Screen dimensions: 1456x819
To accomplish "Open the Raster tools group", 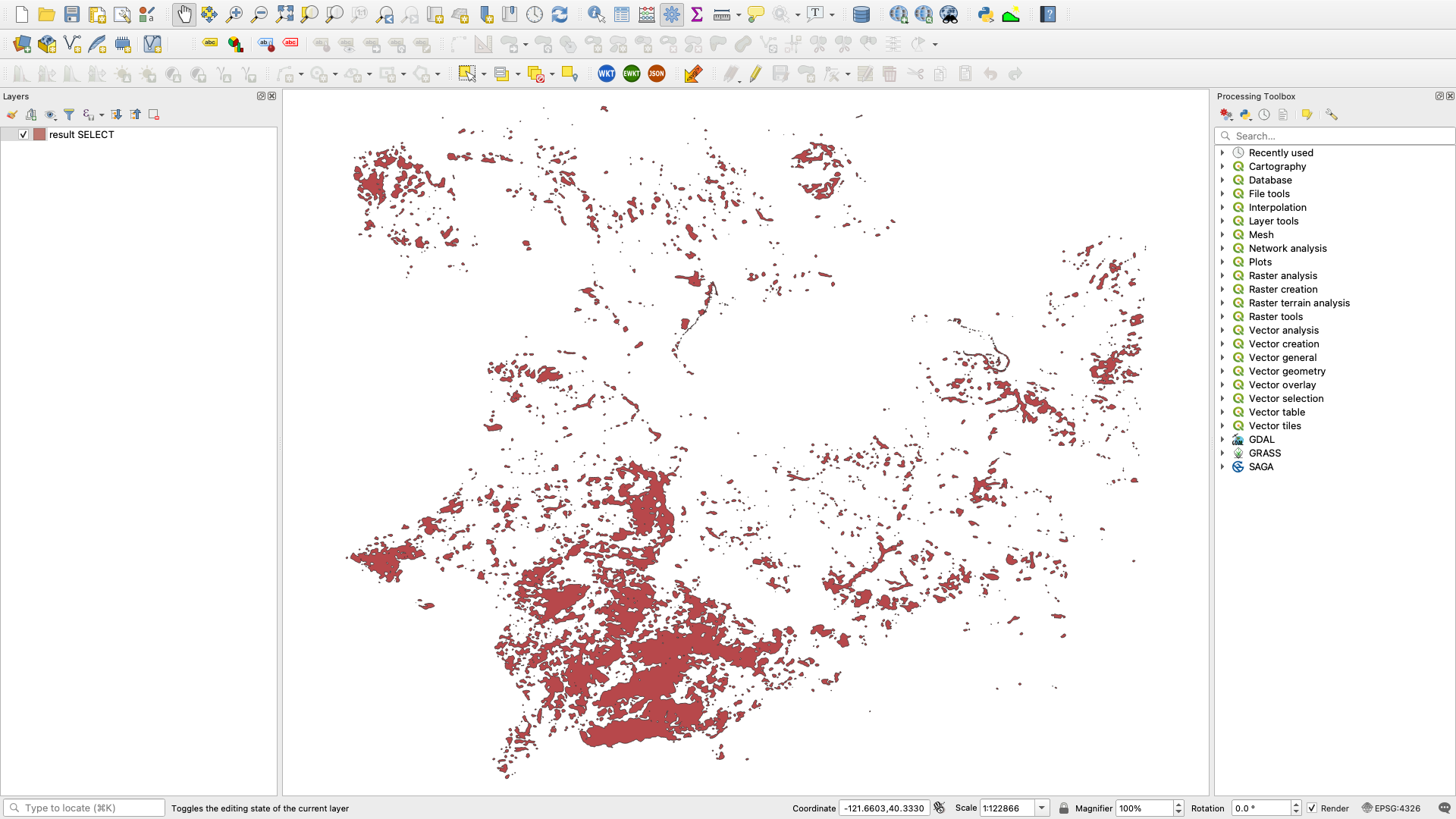I will (1276, 316).
